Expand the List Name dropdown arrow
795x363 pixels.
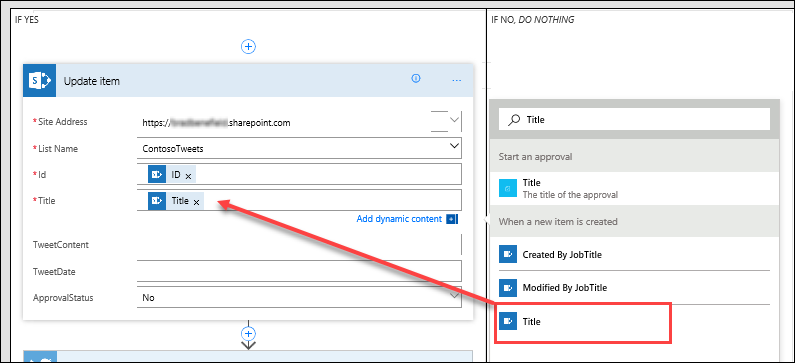click(x=454, y=146)
